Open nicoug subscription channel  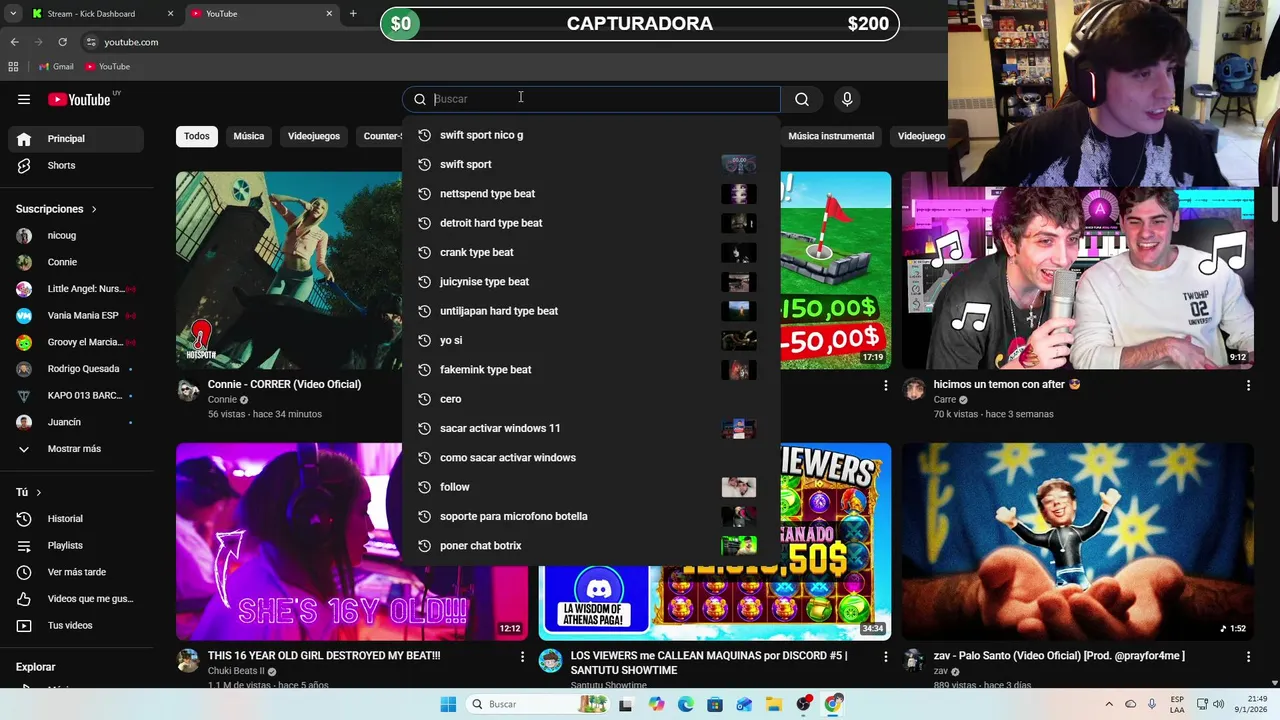tap(76, 236)
